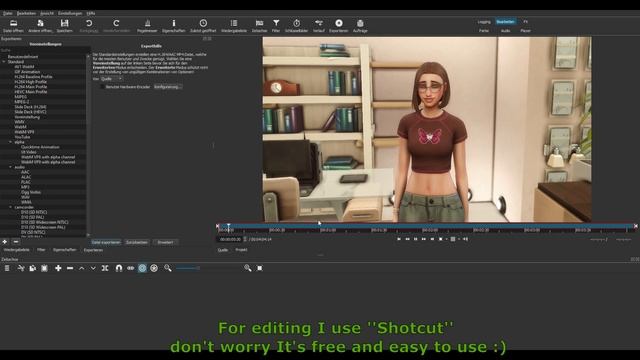Collapse the Standard preset group
The image size is (640, 360).
4,62
